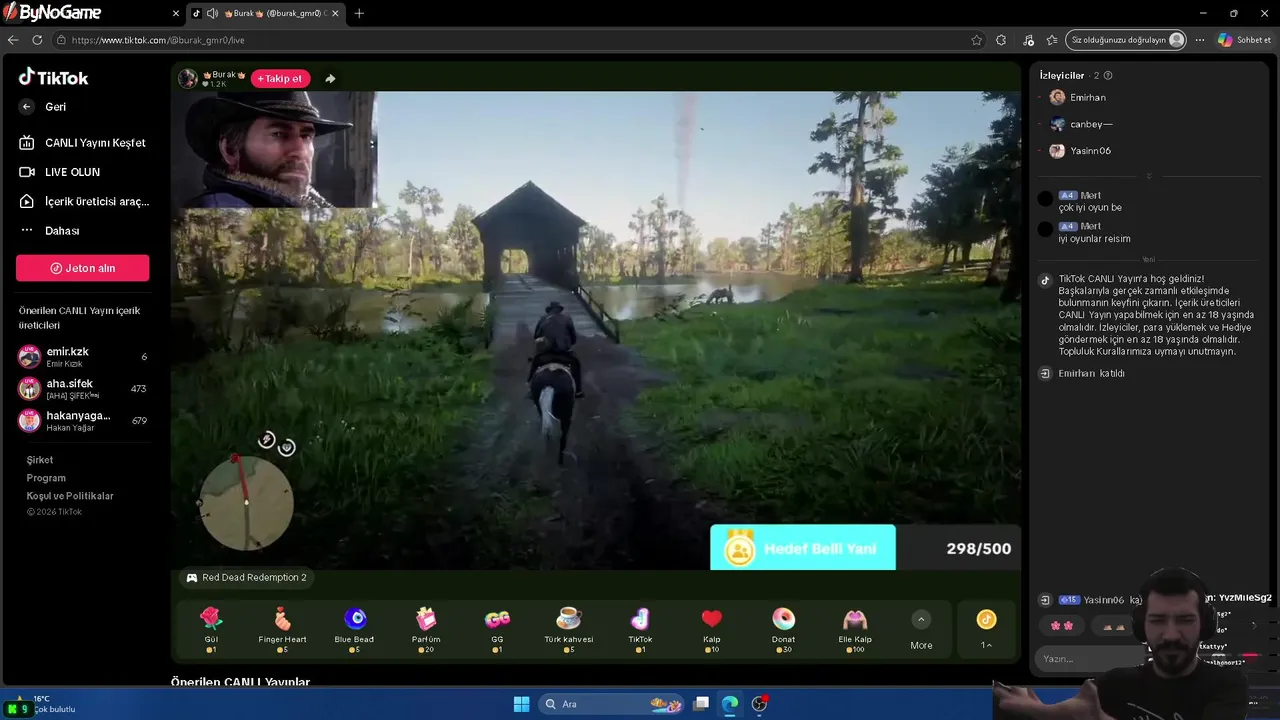Send the GG gift
The height and width of the screenshot is (720, 1280).
(x=497, y=629)
